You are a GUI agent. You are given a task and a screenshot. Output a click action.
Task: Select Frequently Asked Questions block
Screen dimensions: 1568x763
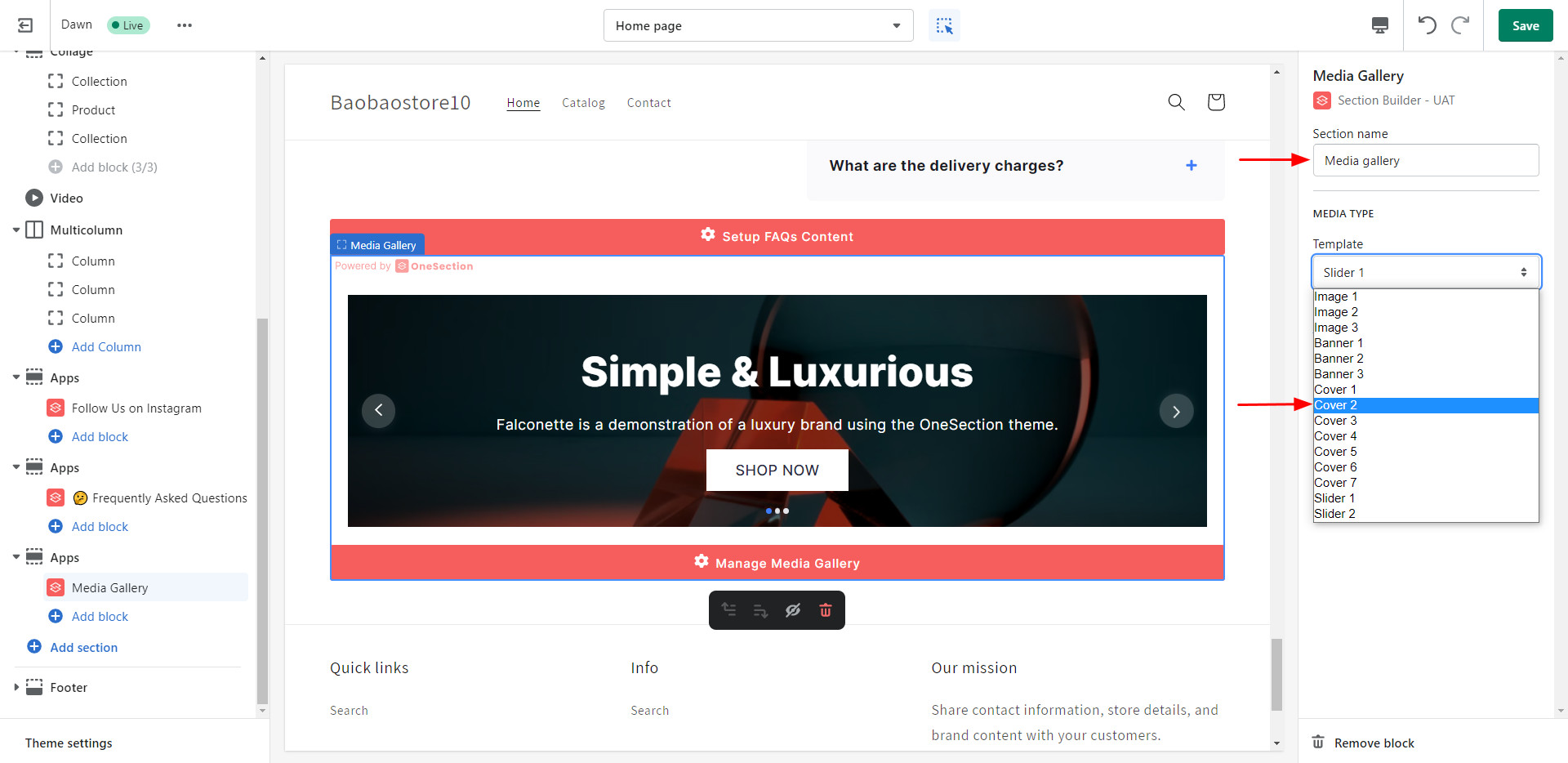click(x=147, y=498)
